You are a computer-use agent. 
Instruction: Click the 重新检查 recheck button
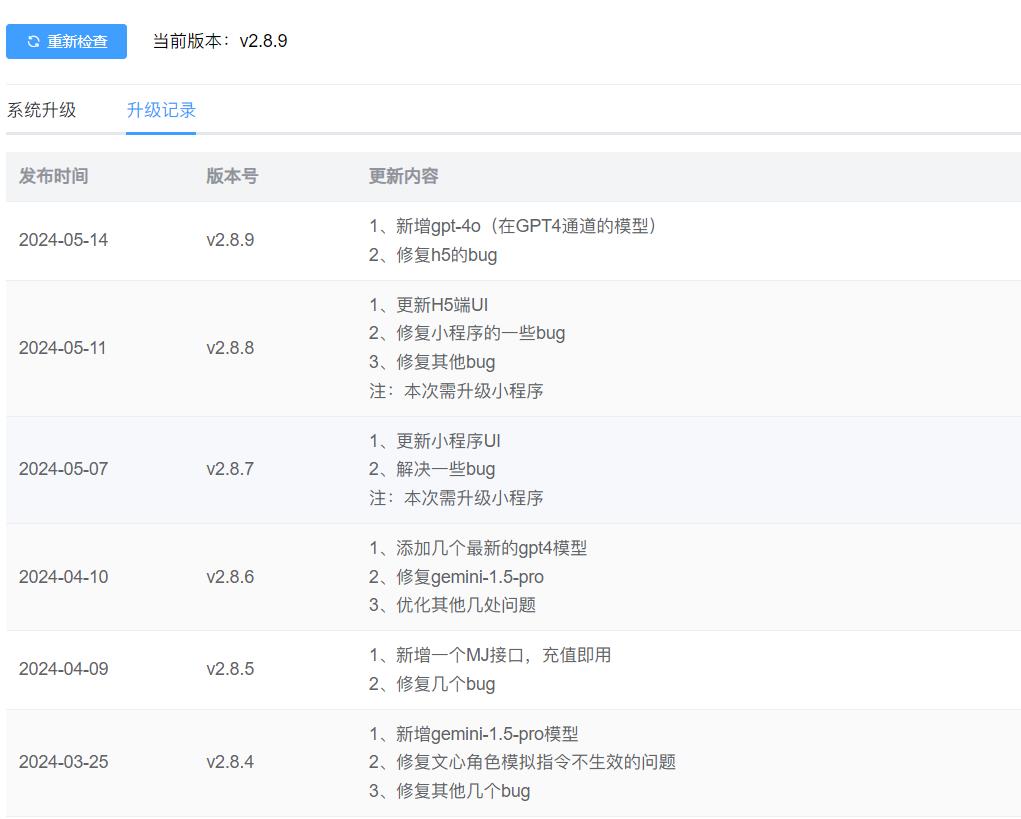click(x=66, y=42)
